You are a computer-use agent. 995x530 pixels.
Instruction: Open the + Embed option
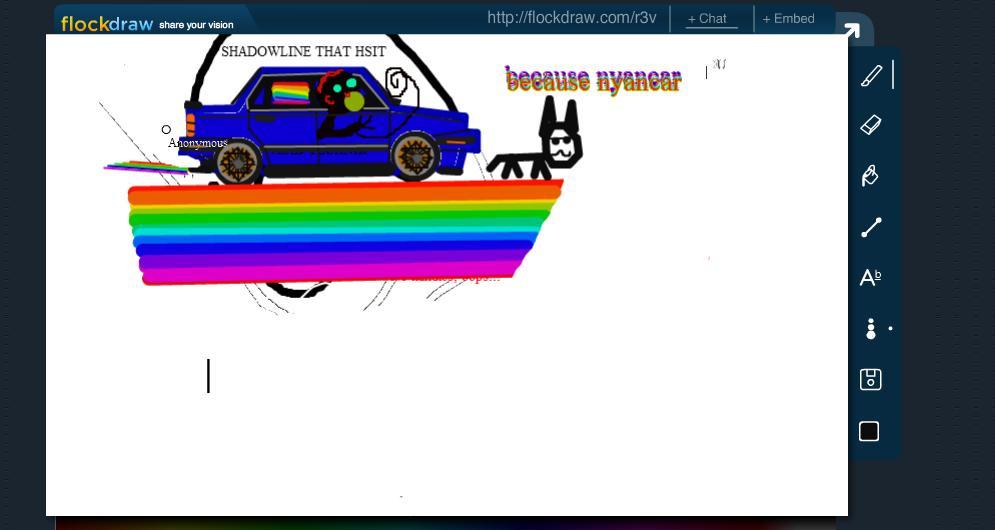pyautogui.click(x=788, y=18)
